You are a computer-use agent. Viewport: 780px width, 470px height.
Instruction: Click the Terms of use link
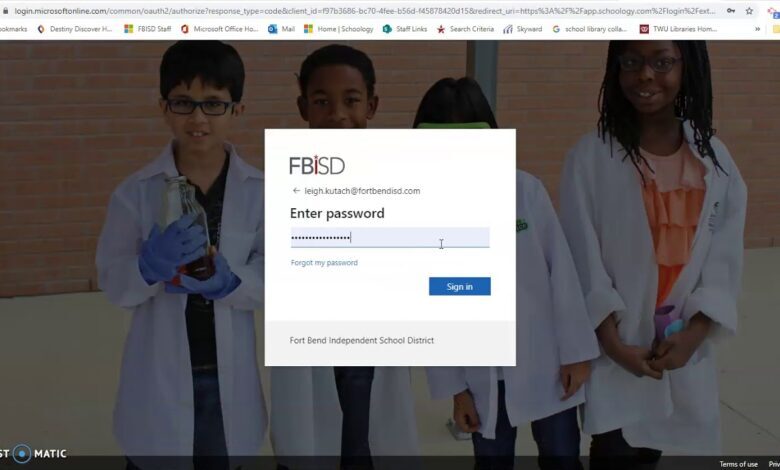tap(738, 464)
